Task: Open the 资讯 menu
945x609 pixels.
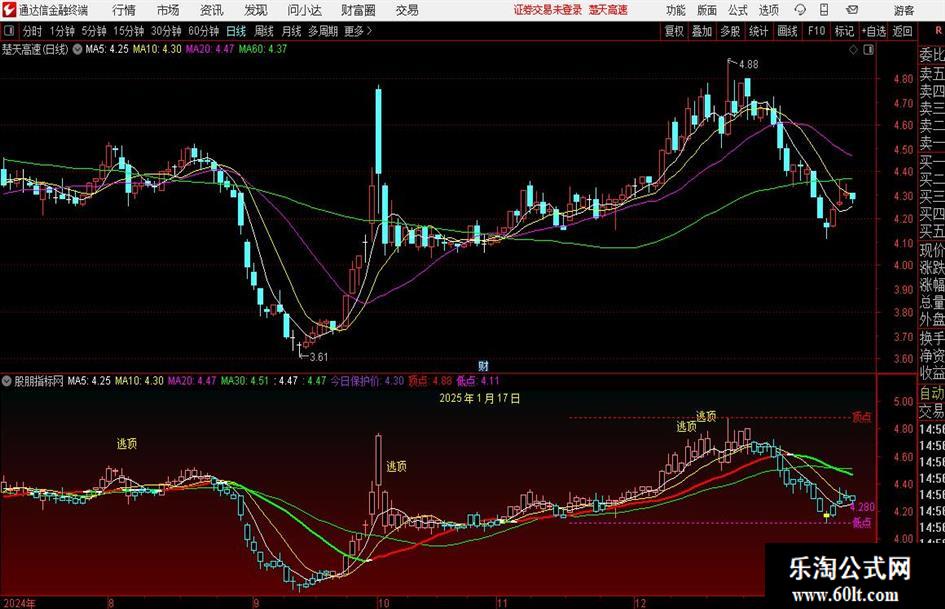Action: pos(212,10)
